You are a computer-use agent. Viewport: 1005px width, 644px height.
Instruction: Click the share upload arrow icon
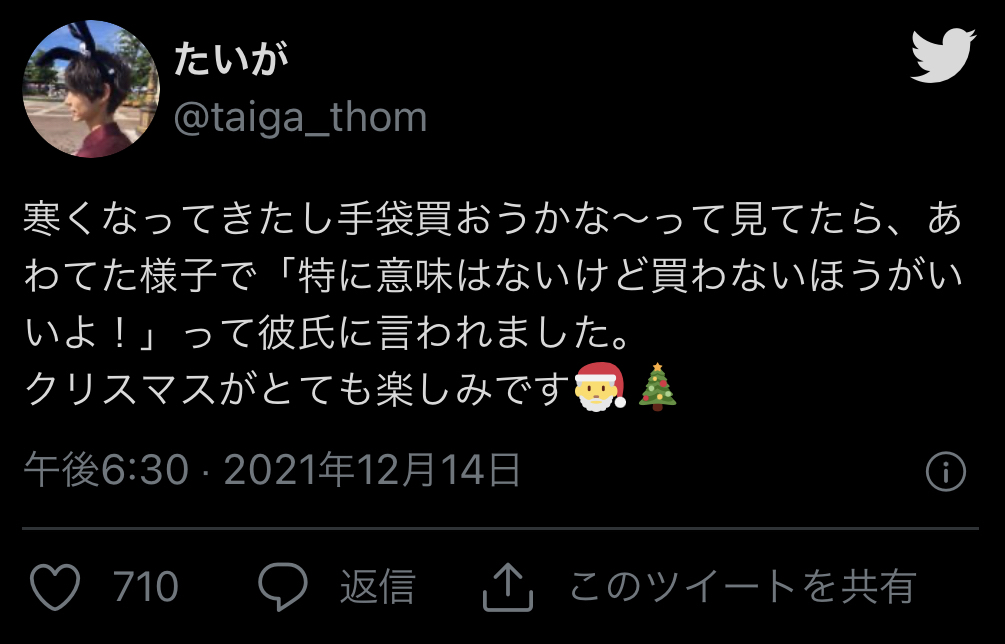pos(508,586)
